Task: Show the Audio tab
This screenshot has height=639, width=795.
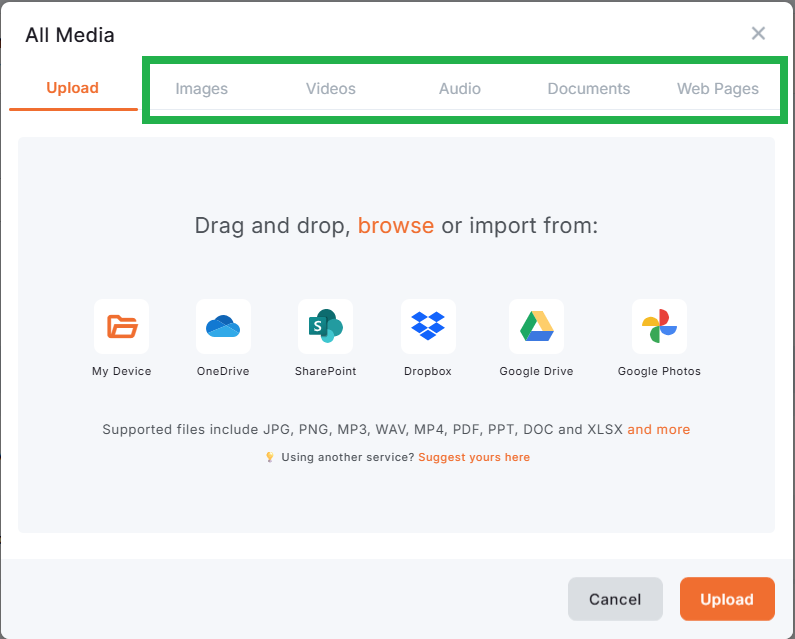Action: [x=460, y=89]
